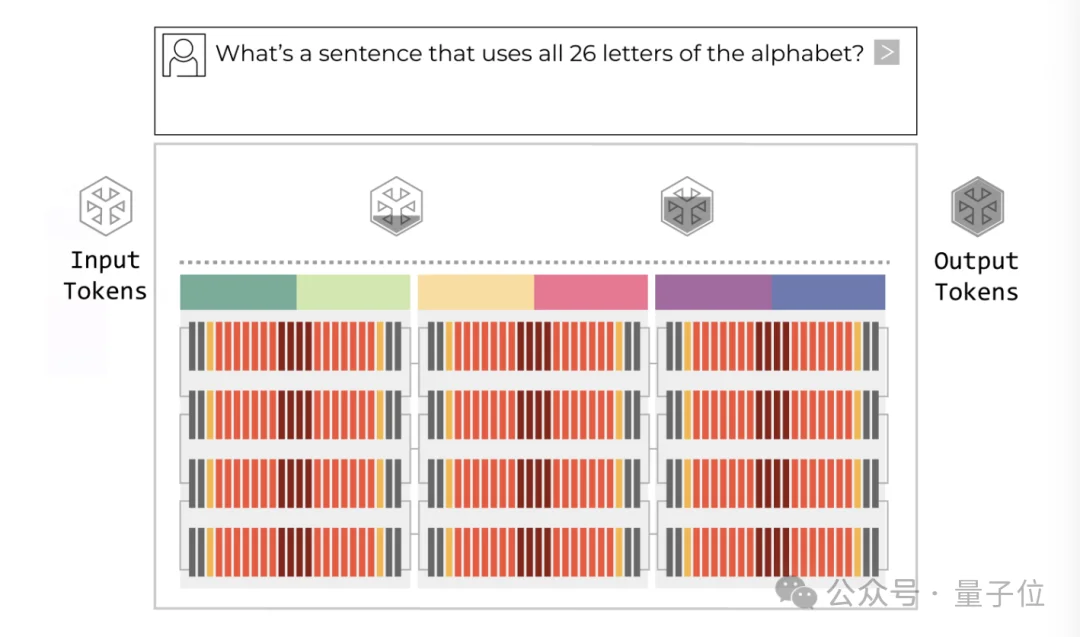
Task: Select the partially filled cube icon
Action: (x=396, y=204)
